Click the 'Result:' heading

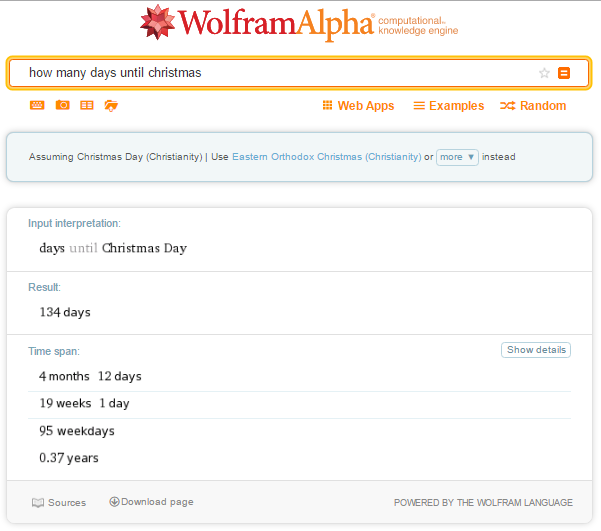44,287
